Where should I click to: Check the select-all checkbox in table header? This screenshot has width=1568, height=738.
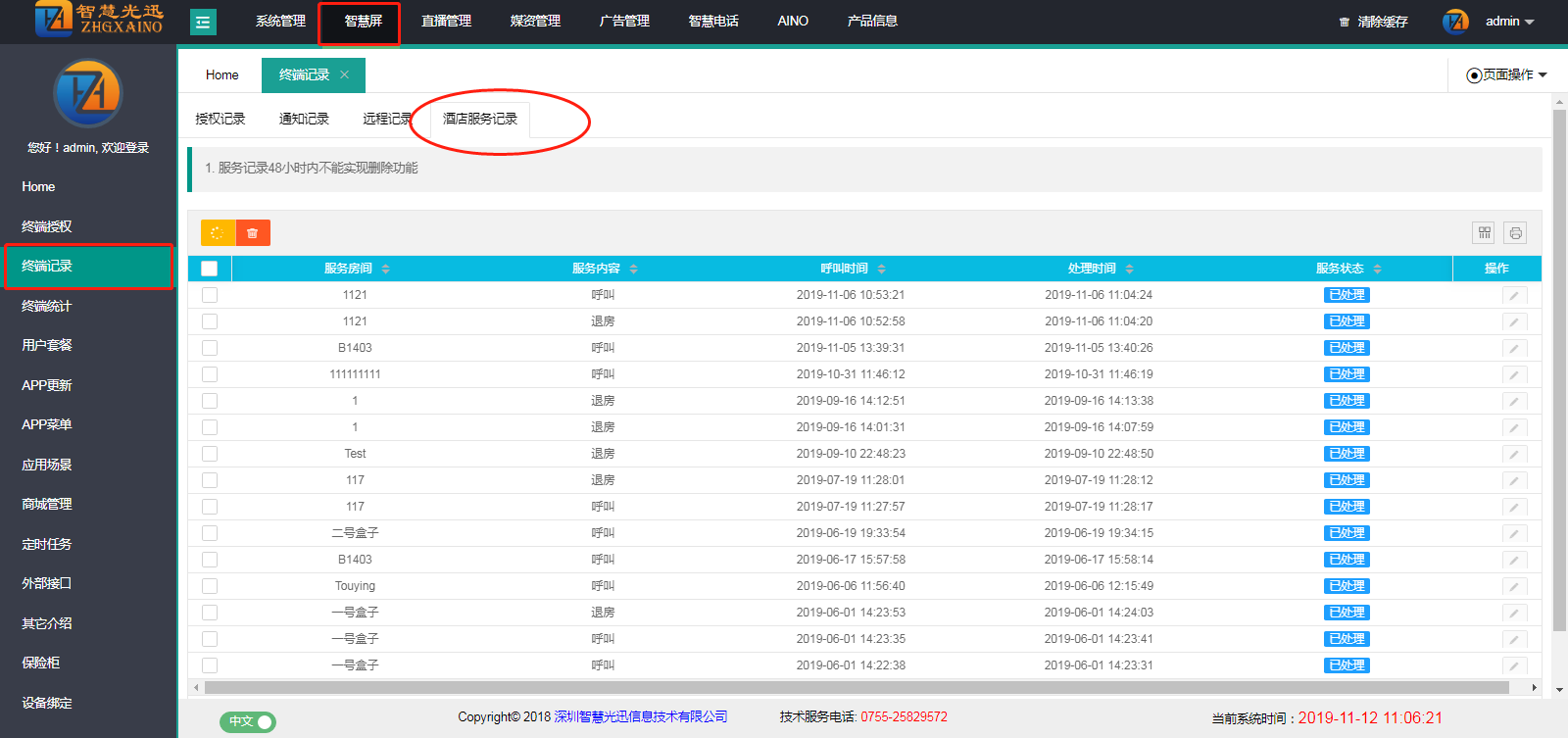(x=209, y=269)
